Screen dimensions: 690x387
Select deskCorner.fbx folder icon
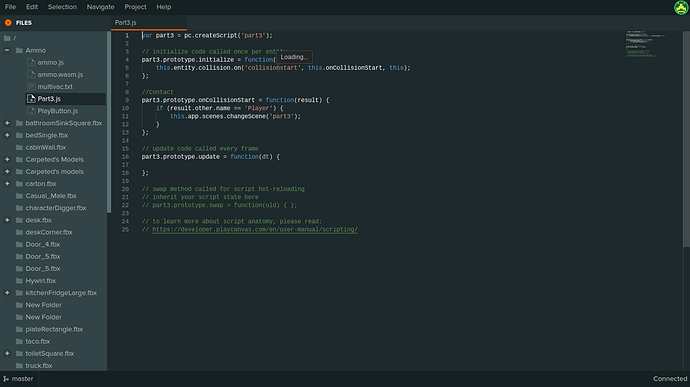point(19,232)
